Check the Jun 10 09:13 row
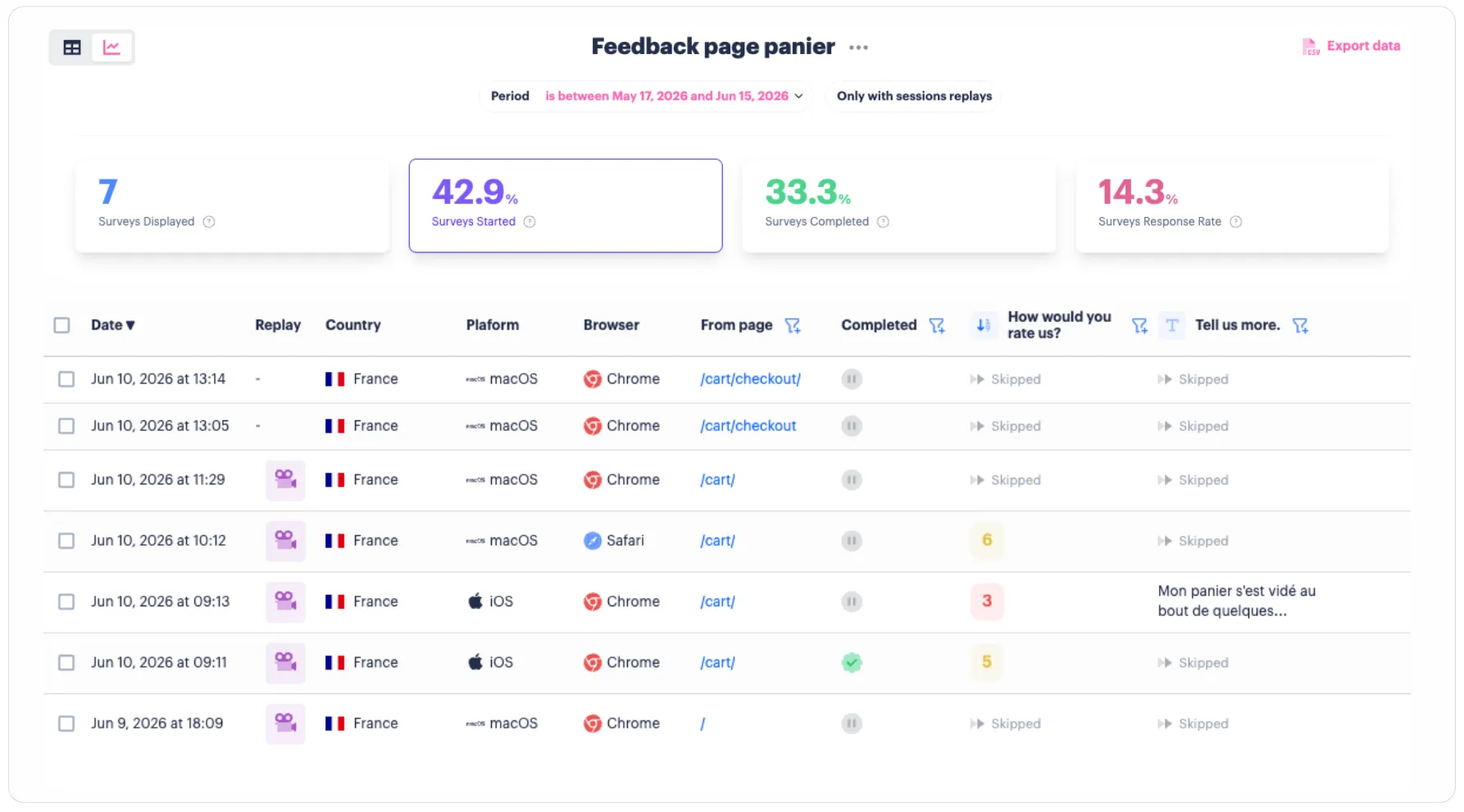 66,602
